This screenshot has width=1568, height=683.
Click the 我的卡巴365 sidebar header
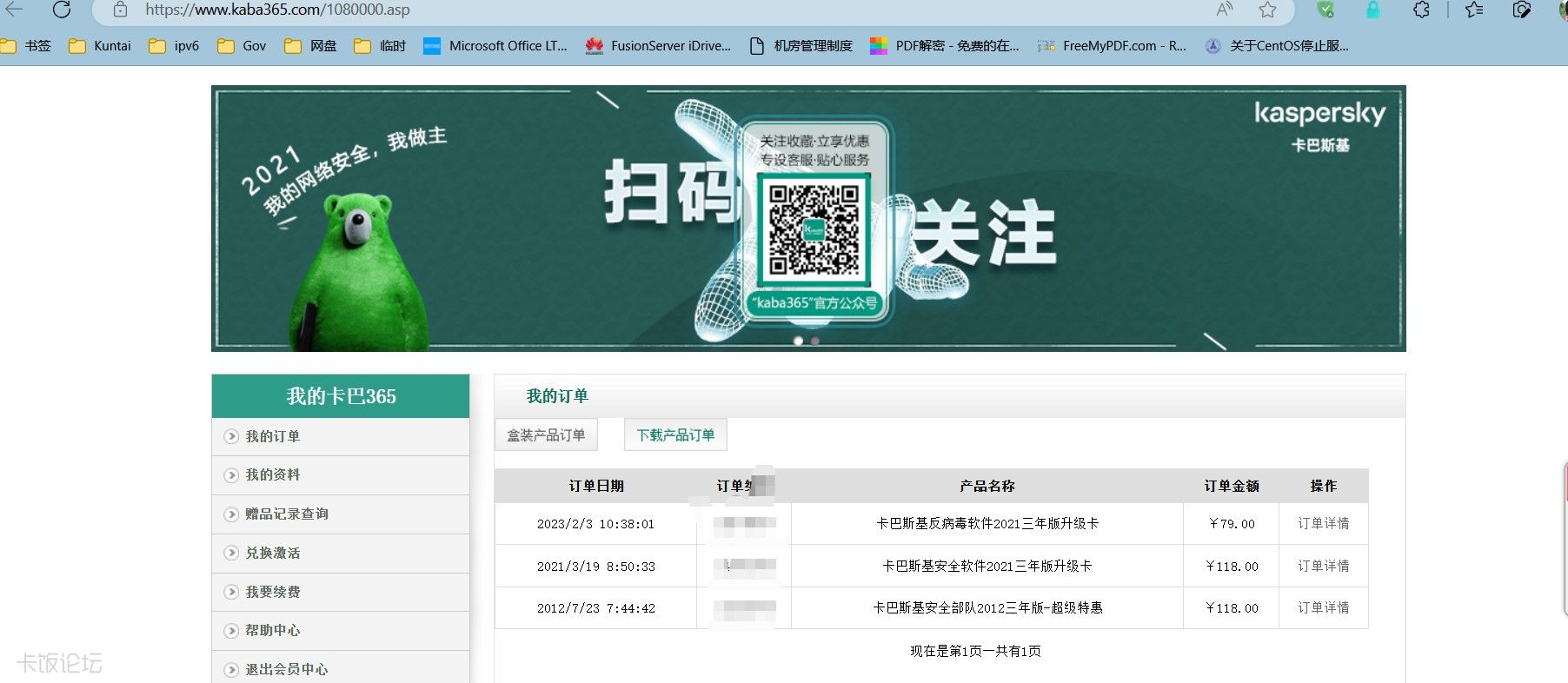click(341, 396)
